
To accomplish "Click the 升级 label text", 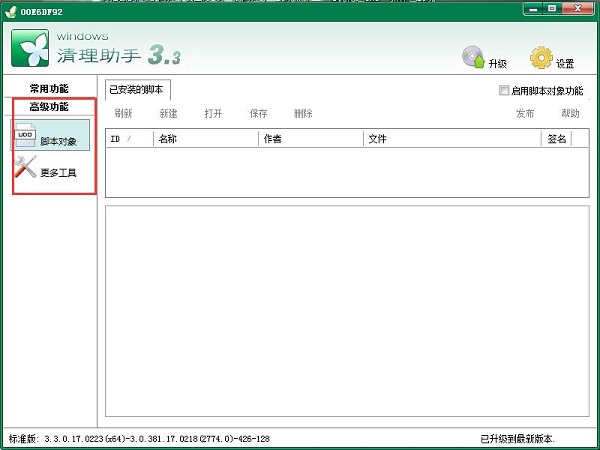I will click(497, 64).
